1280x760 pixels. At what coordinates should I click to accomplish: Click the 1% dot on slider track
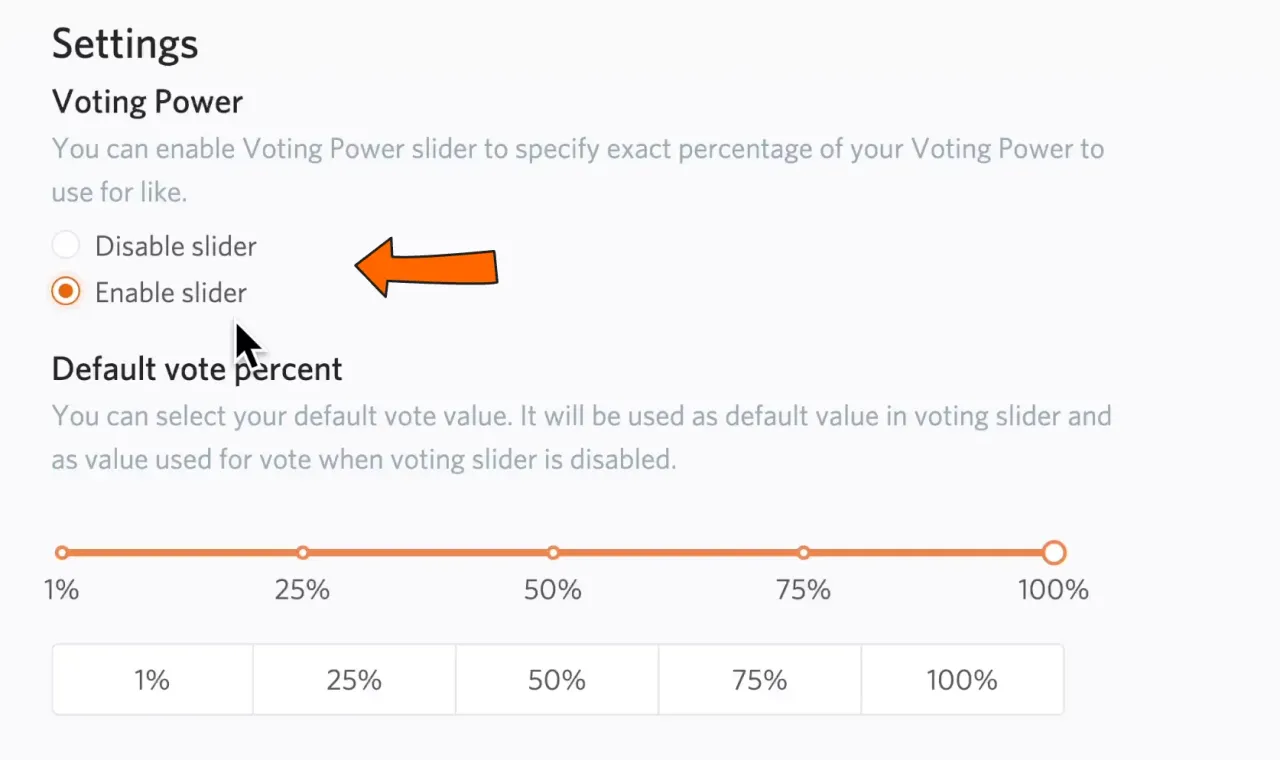(x=62, y=553)
